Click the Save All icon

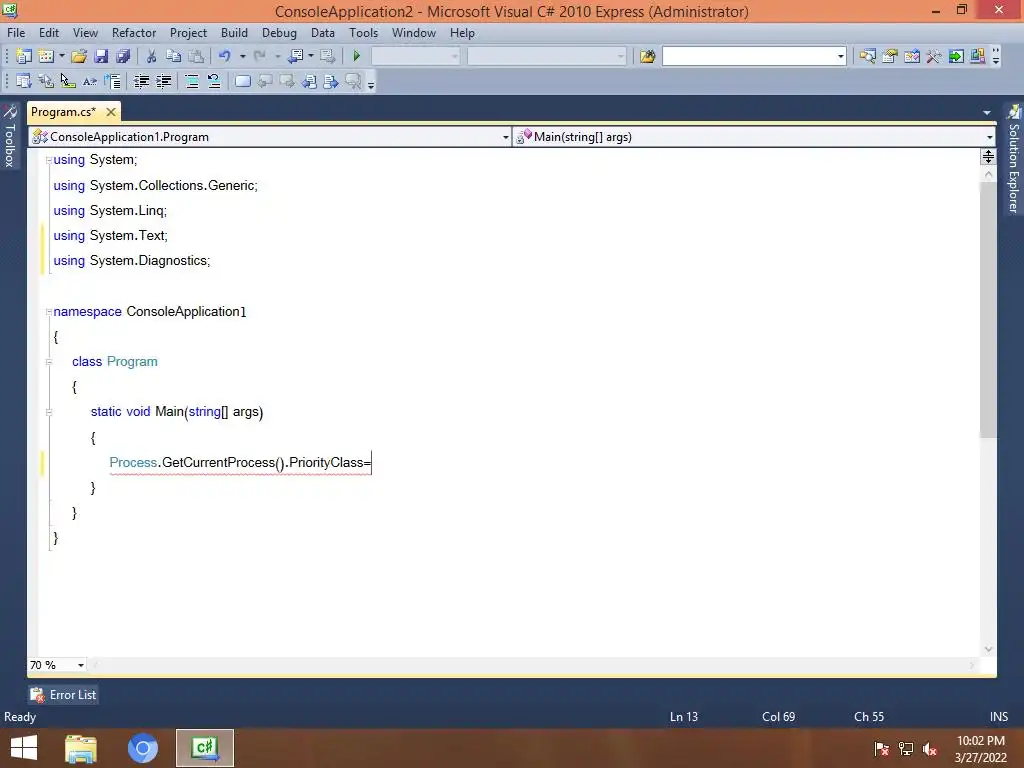(123, 56)
